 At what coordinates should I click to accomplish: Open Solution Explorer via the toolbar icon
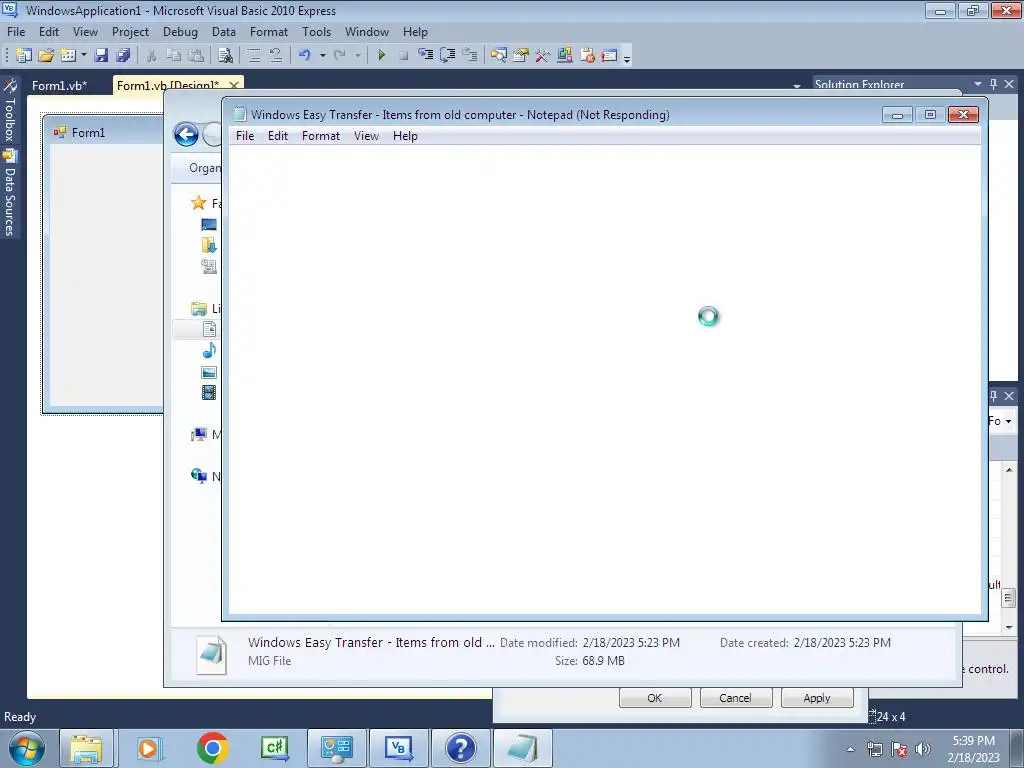point(499,56)
